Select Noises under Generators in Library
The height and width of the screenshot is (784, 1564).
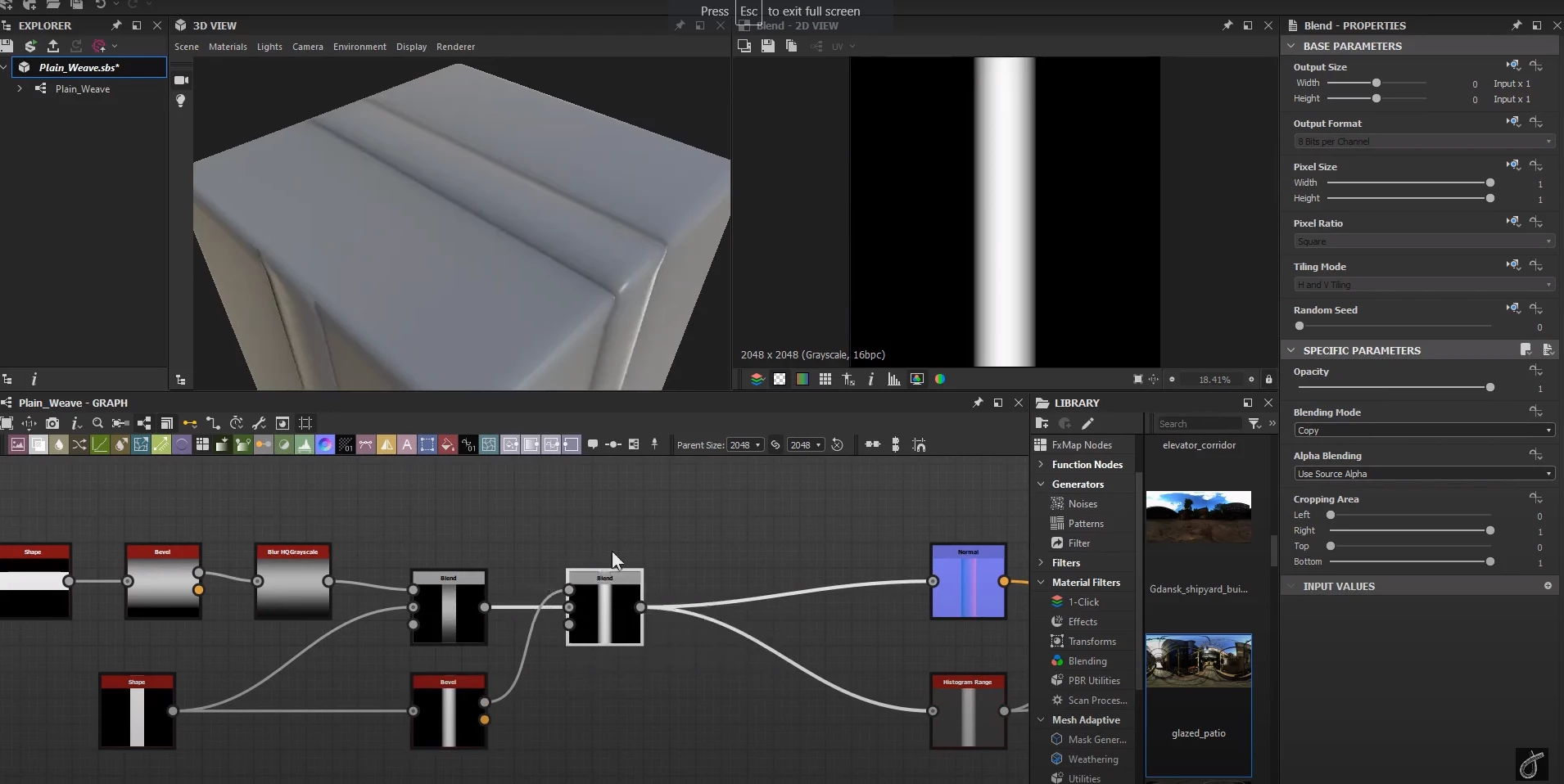[x=1082, y=504]
